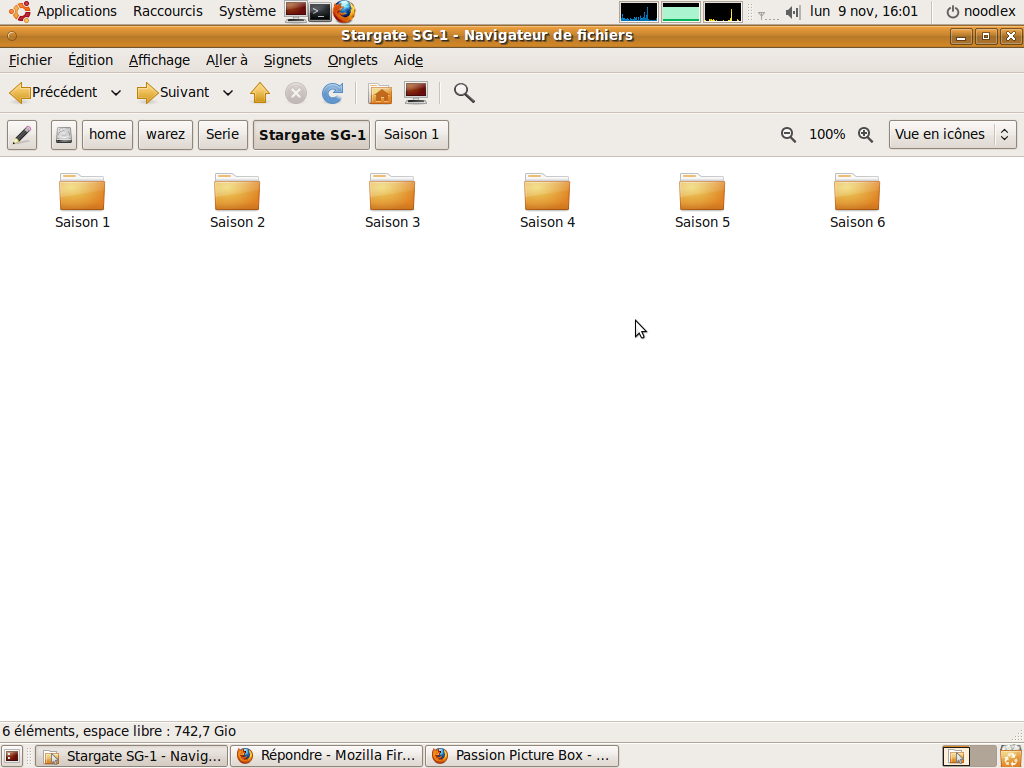Open the Suivant history dropdown arrow
This screenshot has width=1024, height=768.
[x=228, y=93]
